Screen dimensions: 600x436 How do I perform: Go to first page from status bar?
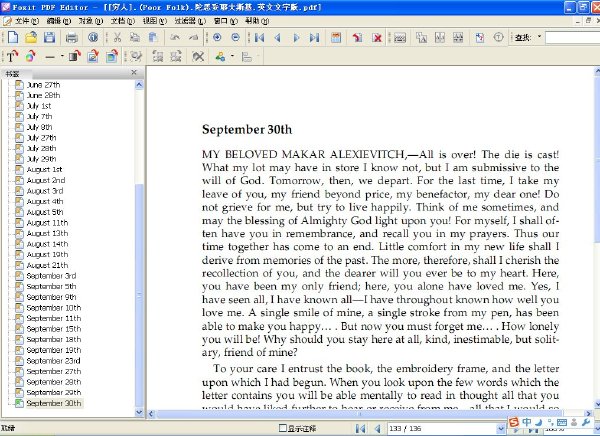[360, 428]
